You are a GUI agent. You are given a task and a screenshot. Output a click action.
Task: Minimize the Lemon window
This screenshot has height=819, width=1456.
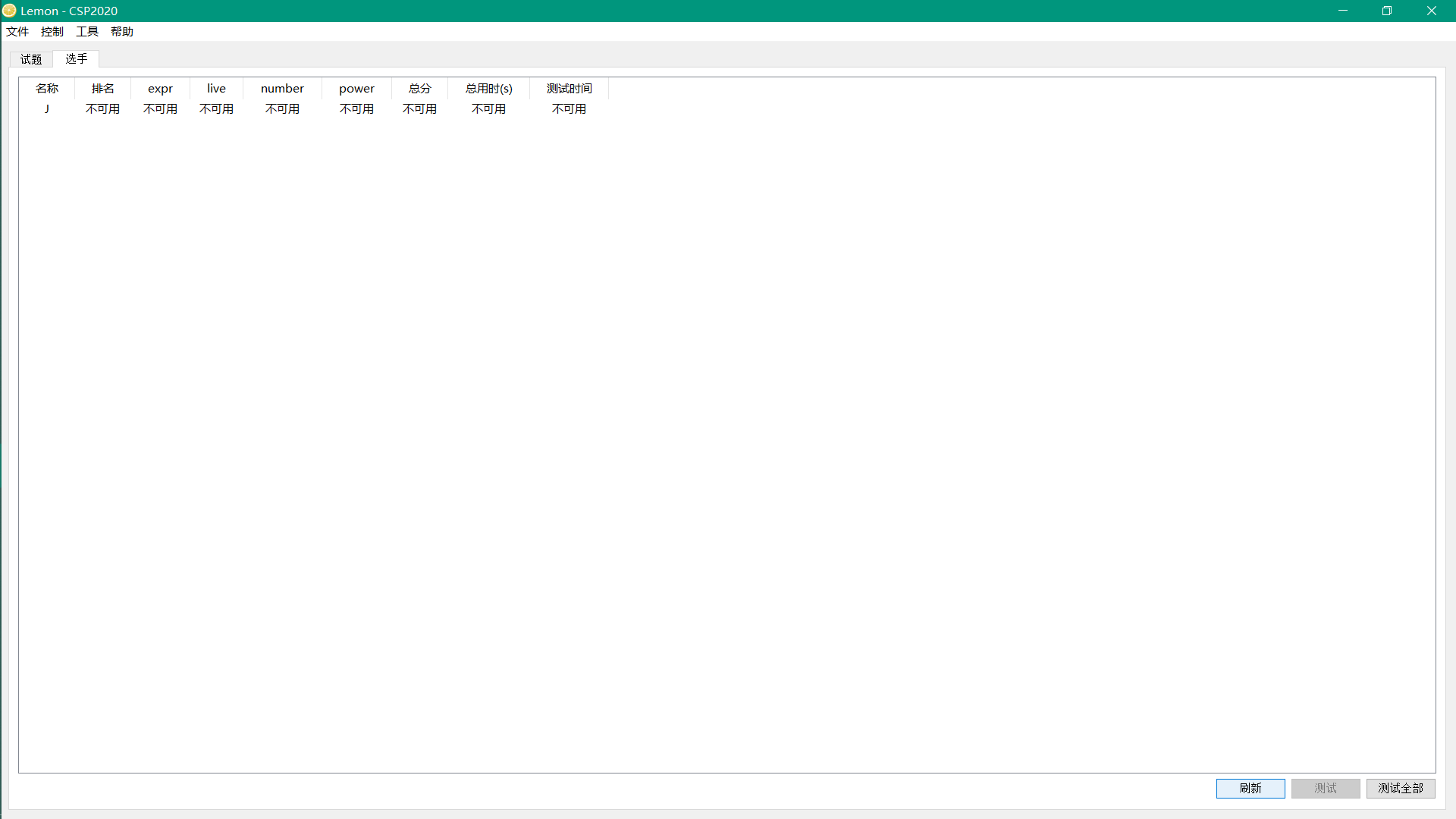point(1342,11)
